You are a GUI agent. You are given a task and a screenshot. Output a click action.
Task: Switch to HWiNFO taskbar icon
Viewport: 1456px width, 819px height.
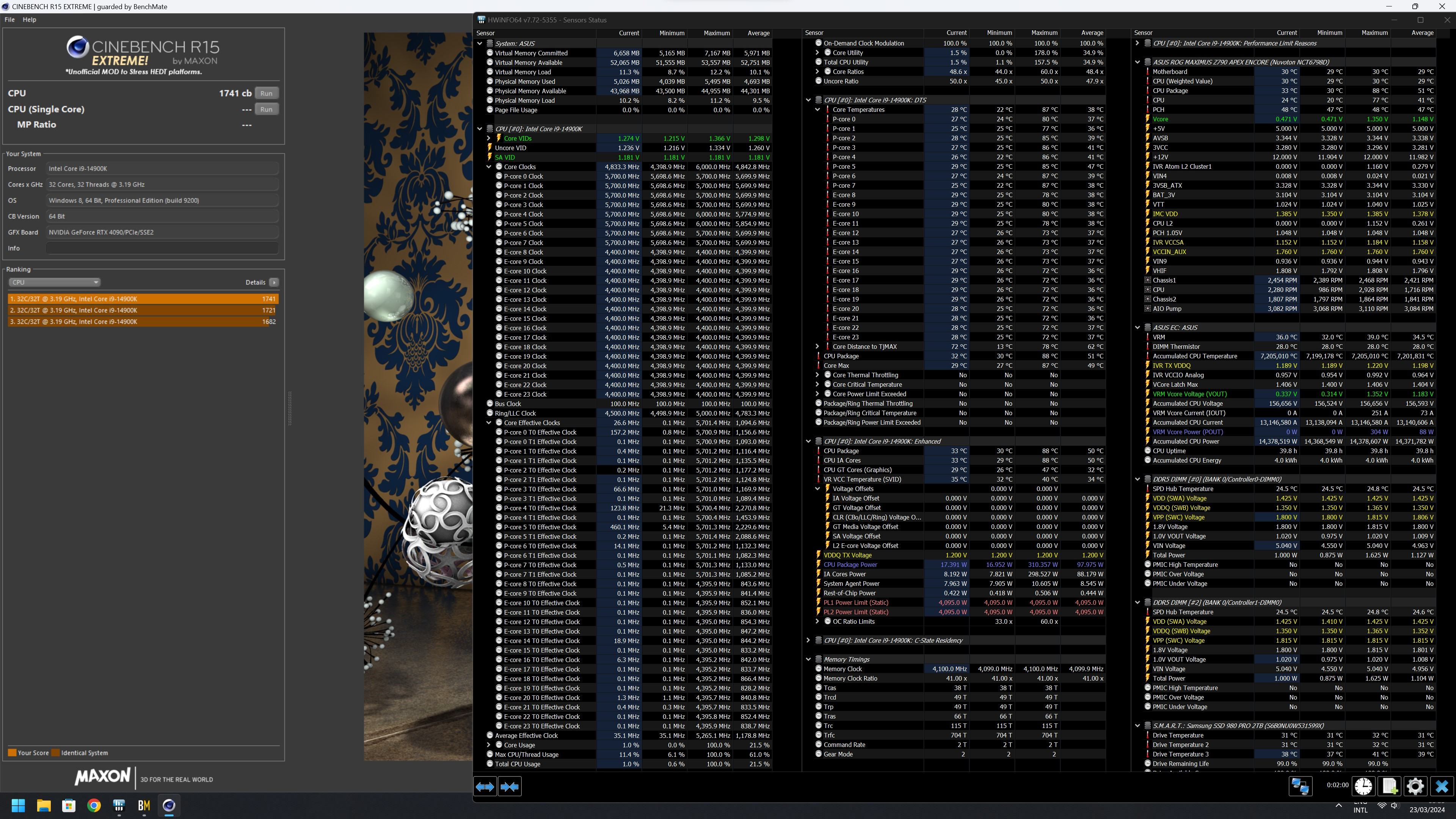[x=119, y=805]
